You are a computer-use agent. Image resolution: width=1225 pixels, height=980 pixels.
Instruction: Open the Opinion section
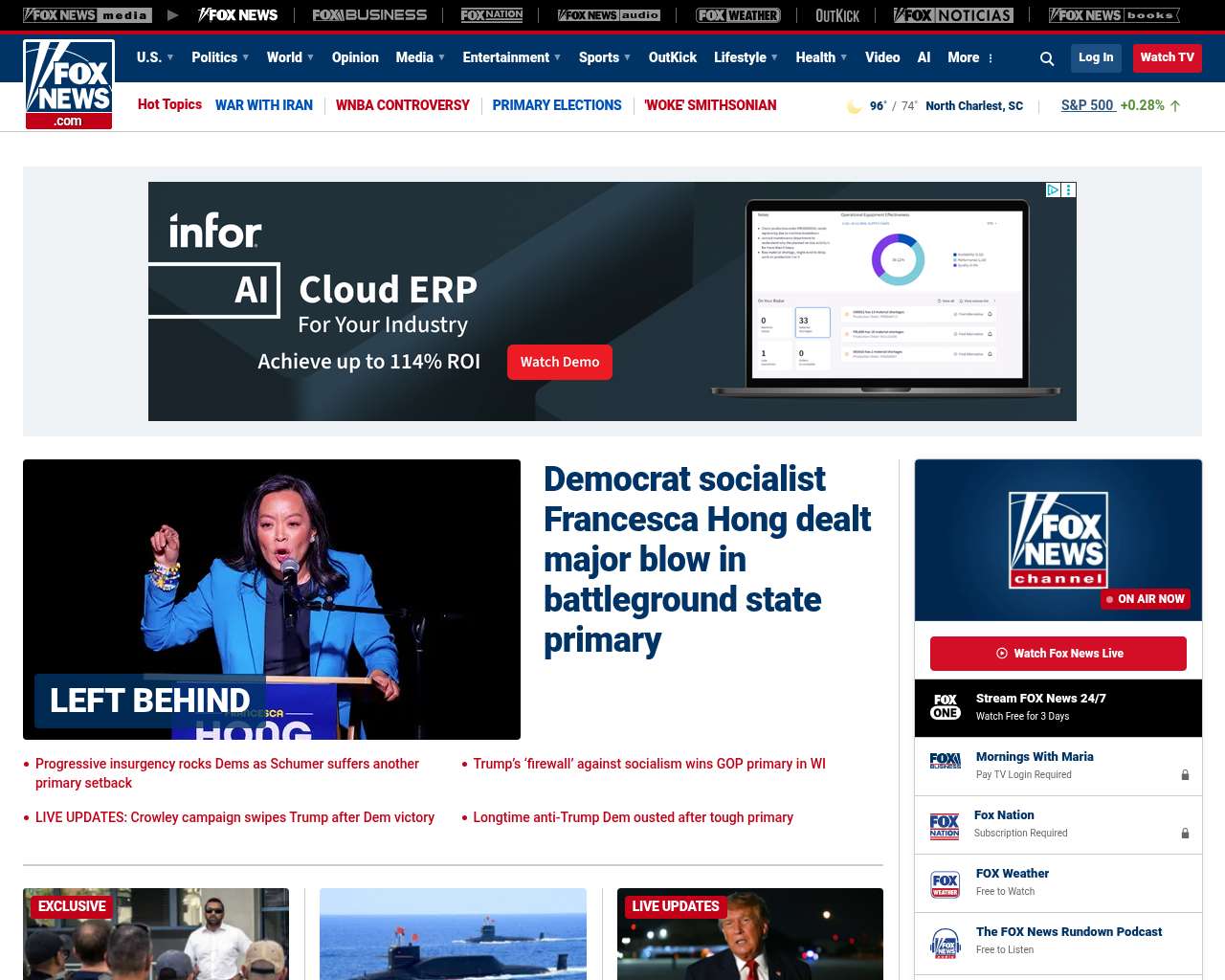(355, 57)
